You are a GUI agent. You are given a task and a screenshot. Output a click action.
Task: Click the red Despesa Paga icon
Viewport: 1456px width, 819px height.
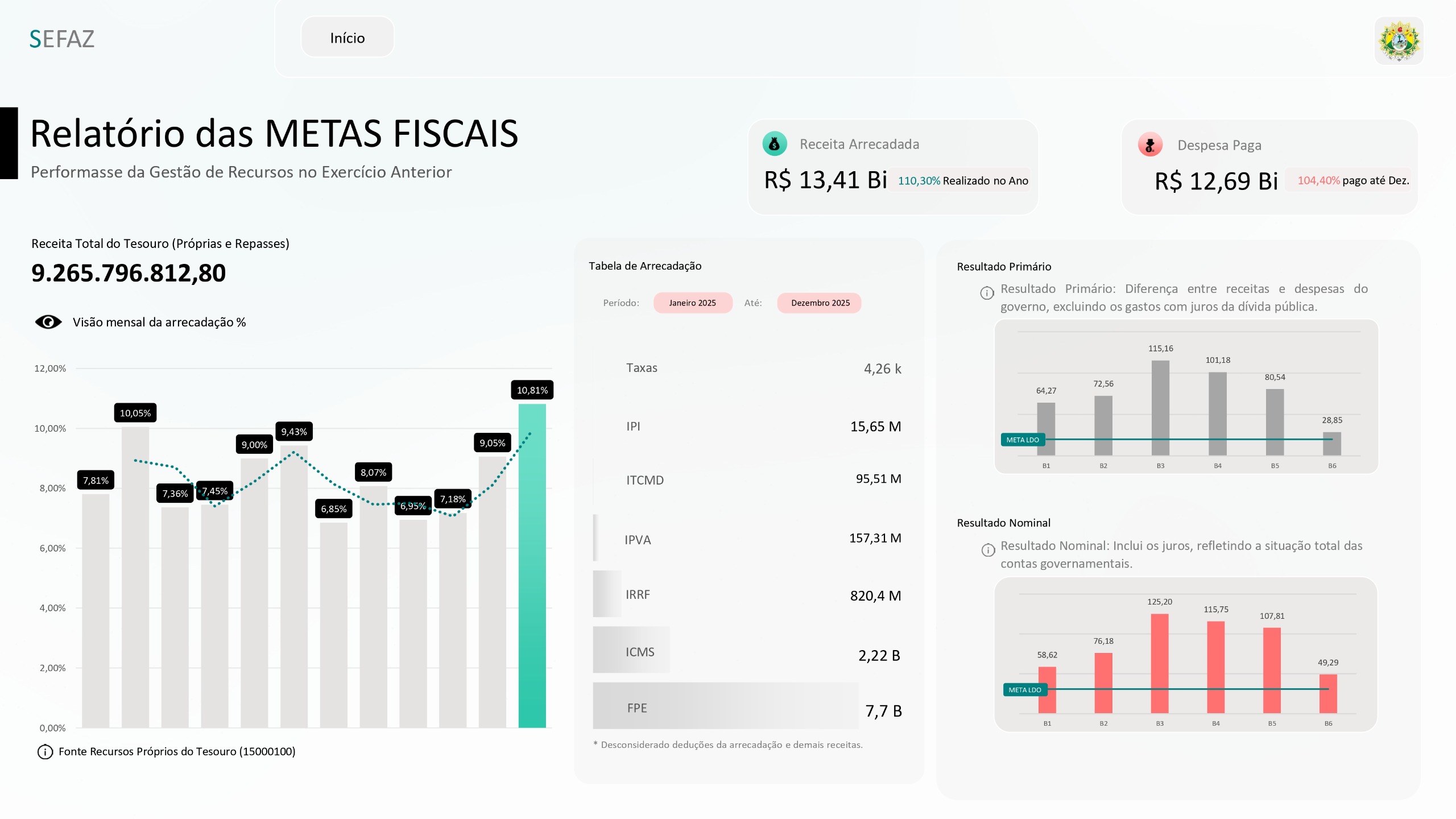click(1149, 144)
